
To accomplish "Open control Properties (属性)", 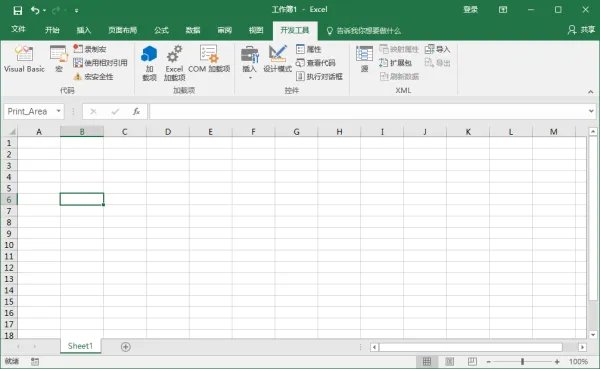I will coord(308,49).
